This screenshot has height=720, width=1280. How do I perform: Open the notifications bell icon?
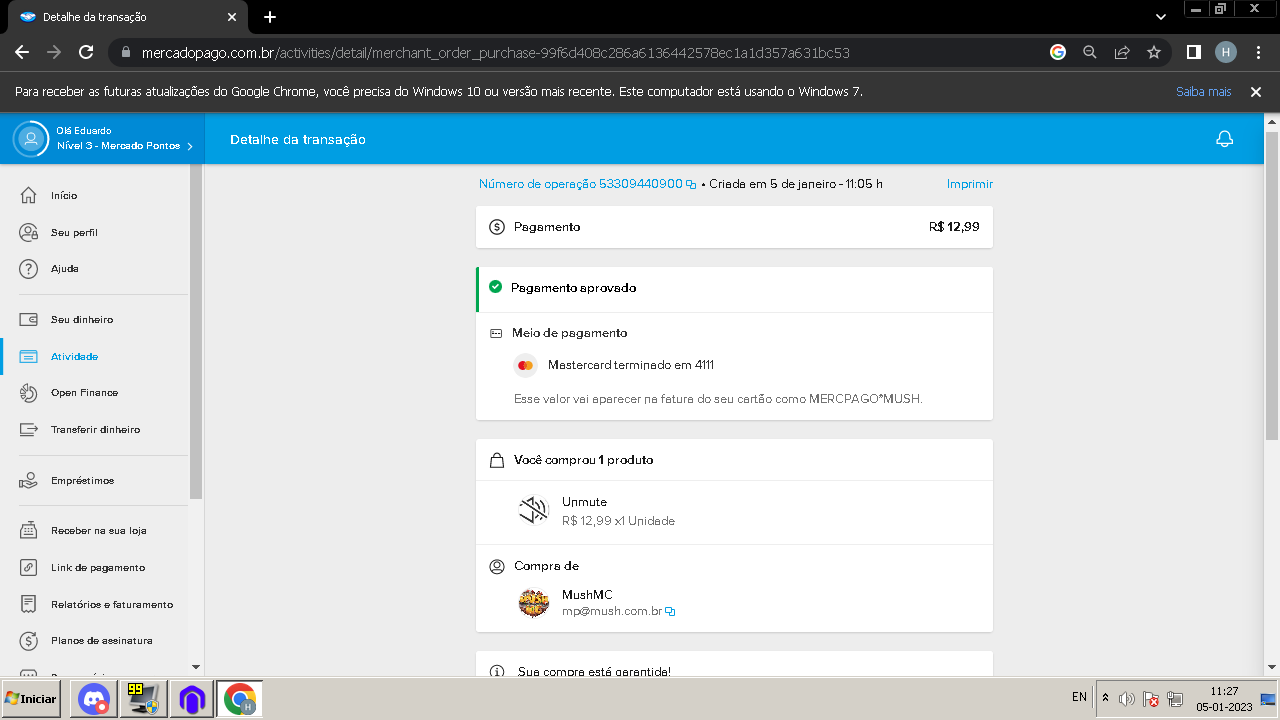click(x=1224, y=139)
